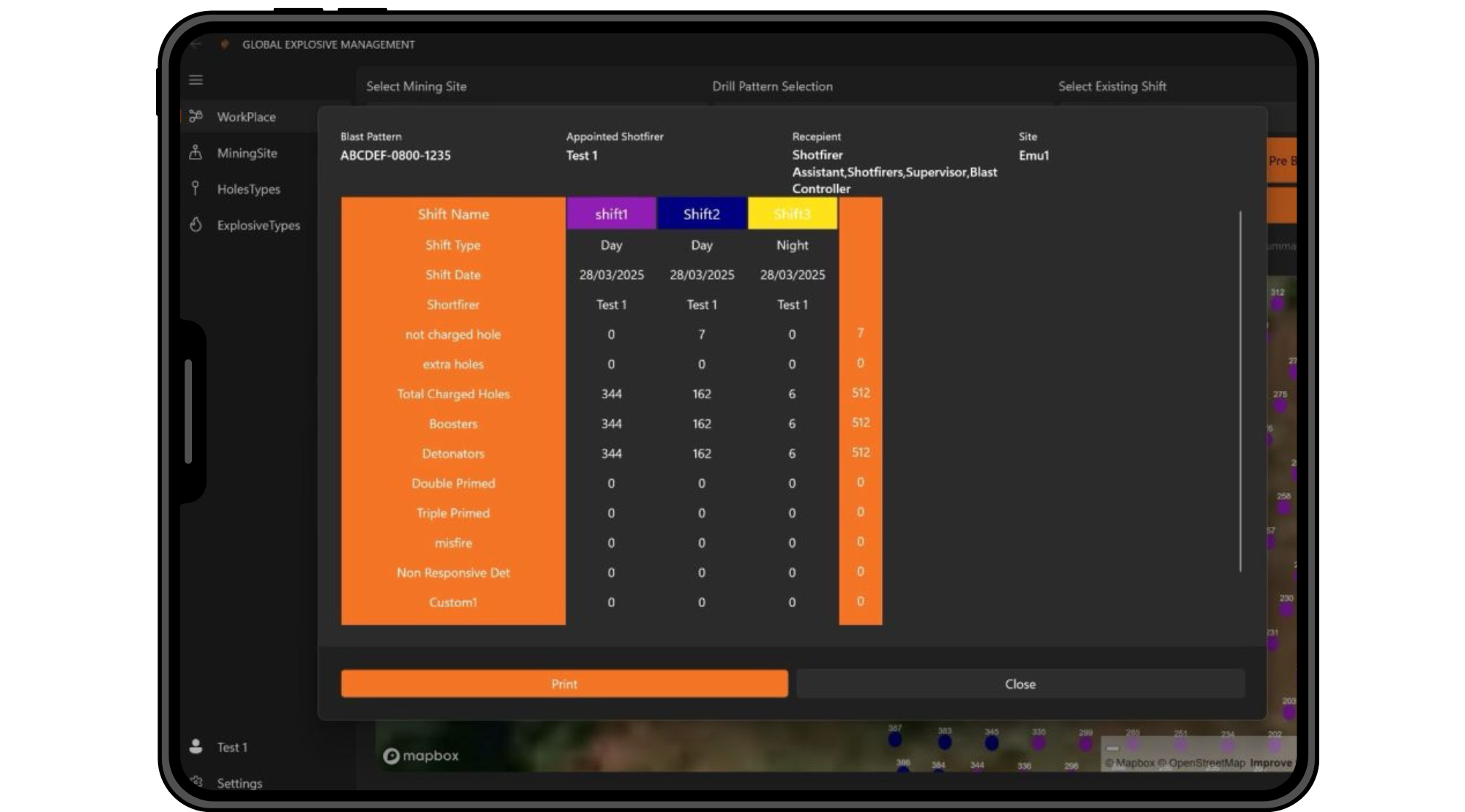
Task: Open MiningSite from the sidebar
Action: coord(195,153)
